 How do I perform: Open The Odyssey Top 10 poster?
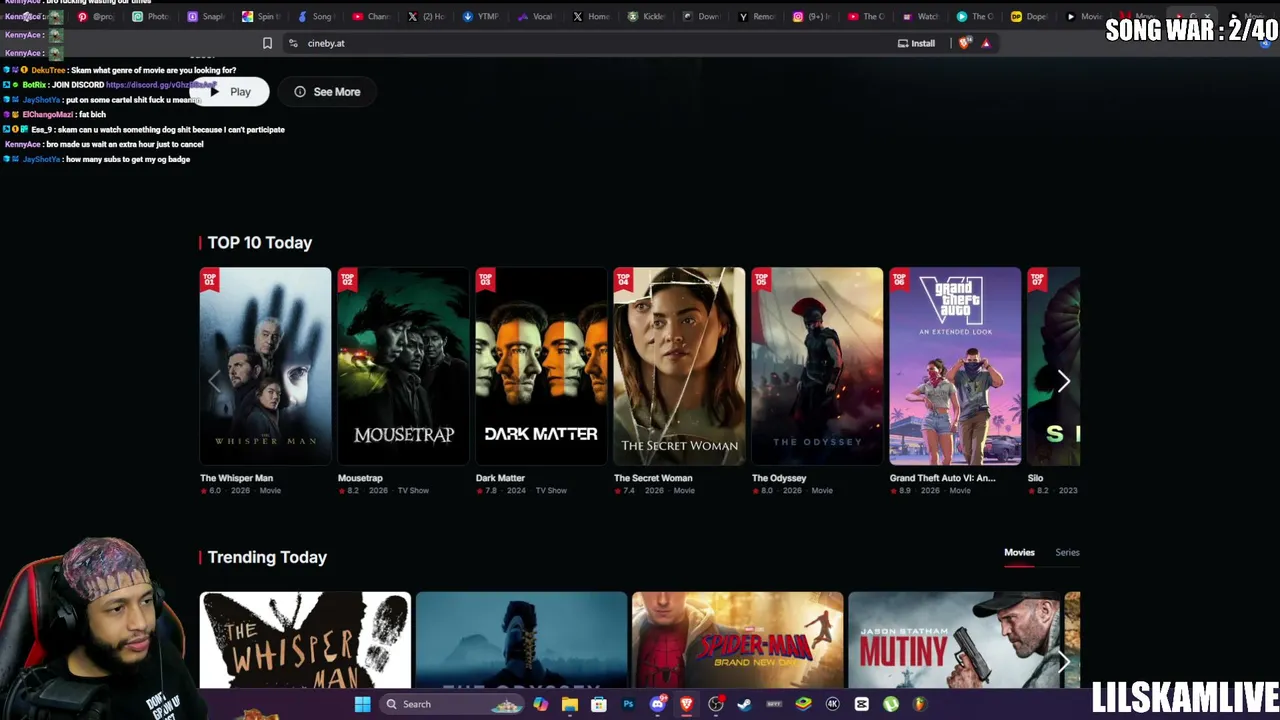tap(817, 366)
